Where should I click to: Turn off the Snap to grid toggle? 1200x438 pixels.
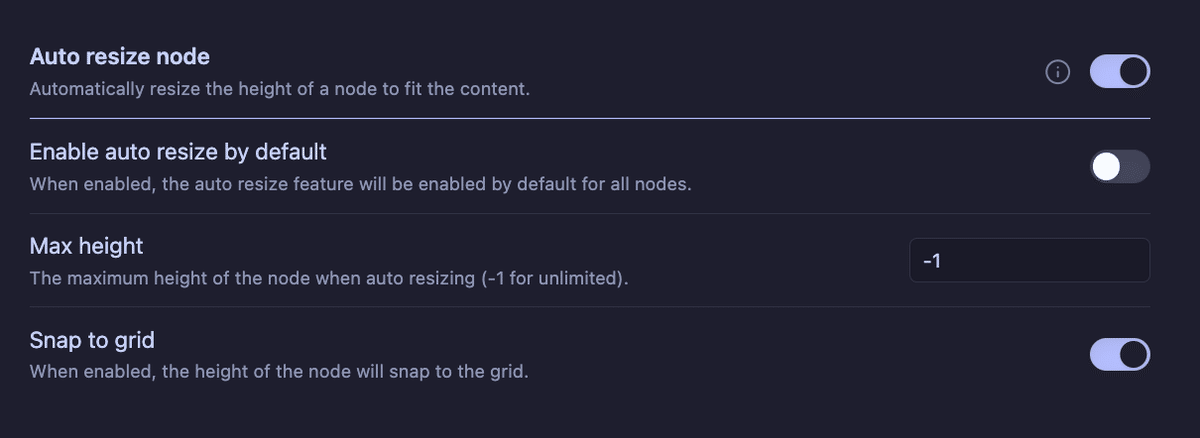(x=1120, y=354)
